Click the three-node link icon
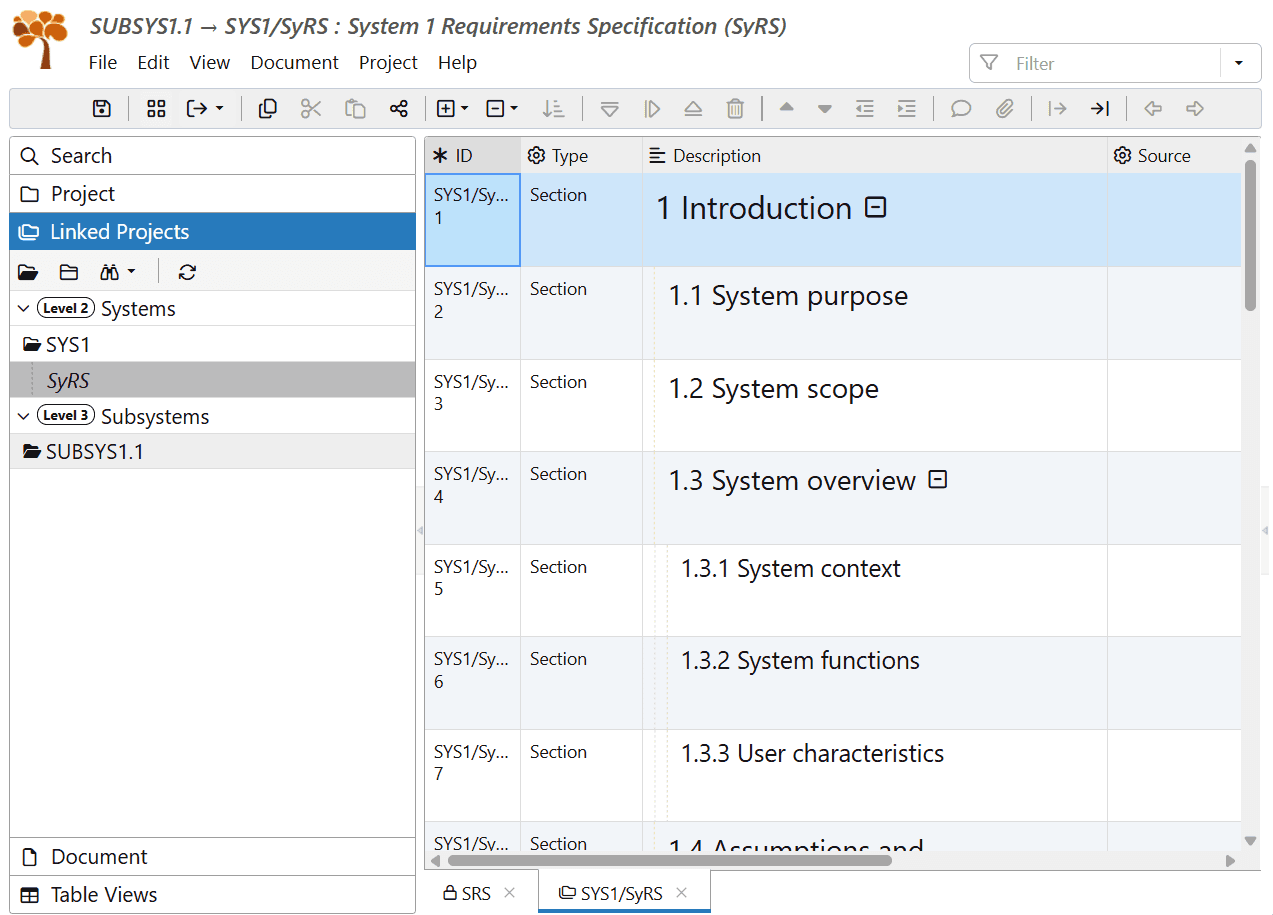The height and width of the screenshot is (915, 1273). [x=399, y=109]
